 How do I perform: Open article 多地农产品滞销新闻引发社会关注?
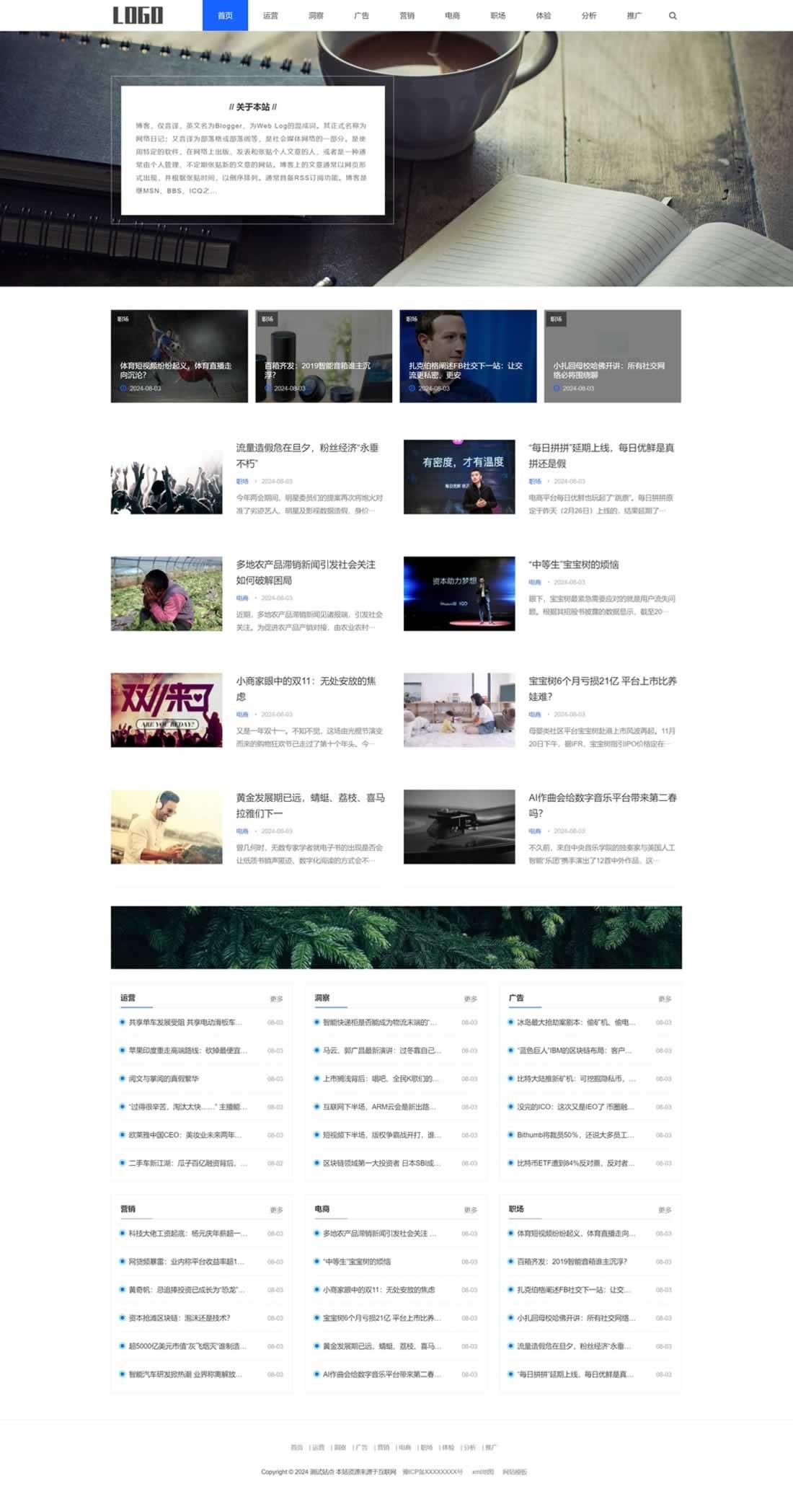306,572
